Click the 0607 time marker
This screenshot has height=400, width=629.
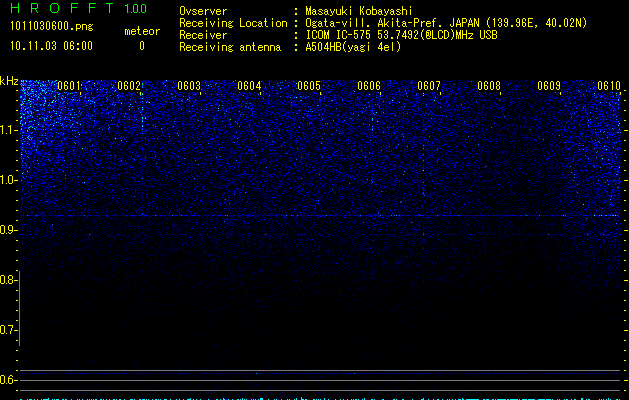[x=428, y=86]
